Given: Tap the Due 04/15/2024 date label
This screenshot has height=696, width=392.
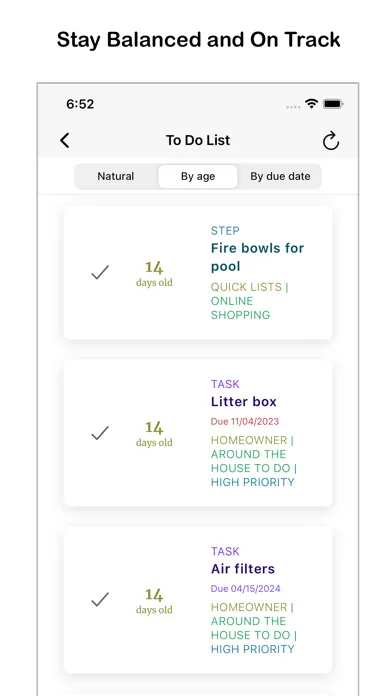Looking at the screenshot, I should (x=245, y=589).
